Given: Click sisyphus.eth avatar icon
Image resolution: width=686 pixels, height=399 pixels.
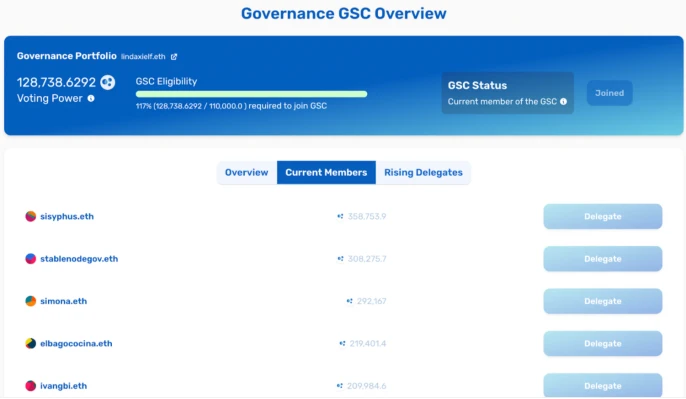Looking at the screenshot, I should (31, 217).
